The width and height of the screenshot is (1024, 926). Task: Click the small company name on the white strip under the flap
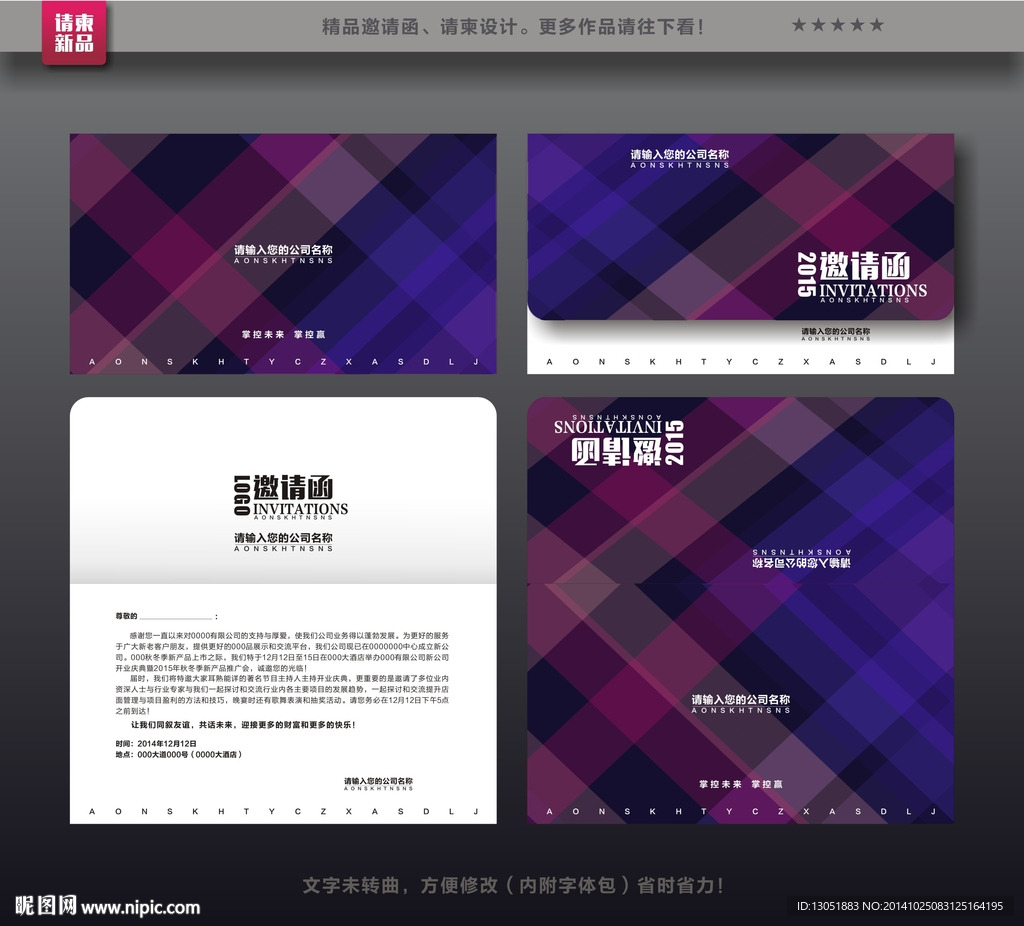pyautogui.click(x=836, y=331)
